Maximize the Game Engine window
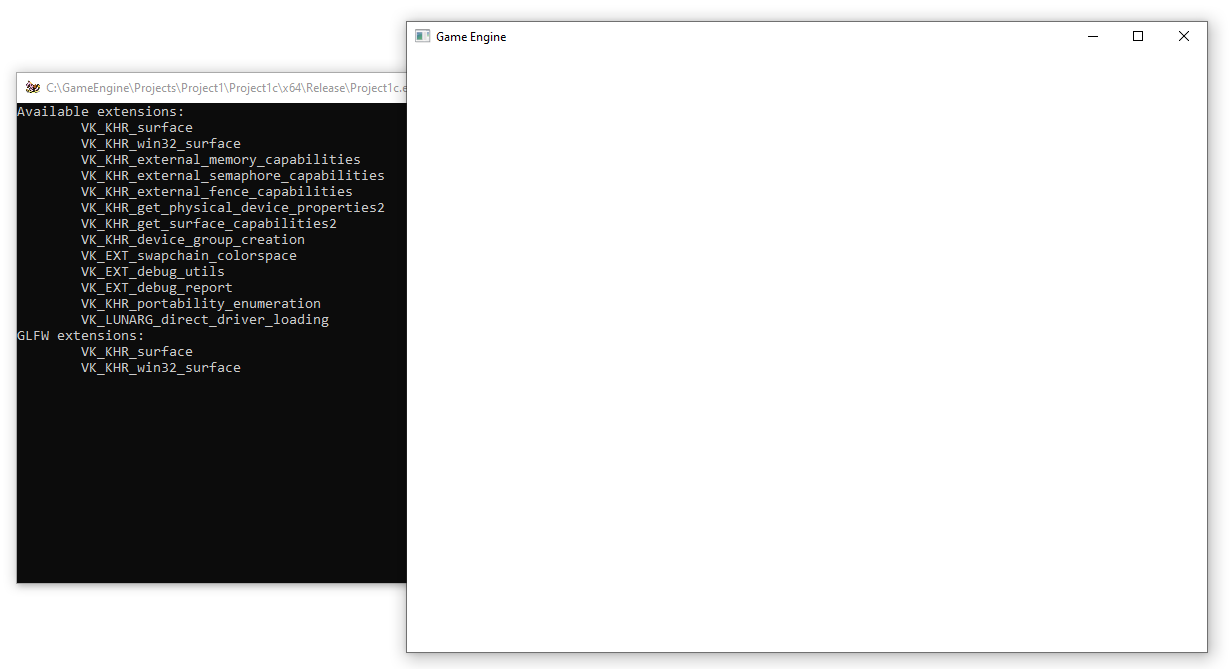 1138,36
